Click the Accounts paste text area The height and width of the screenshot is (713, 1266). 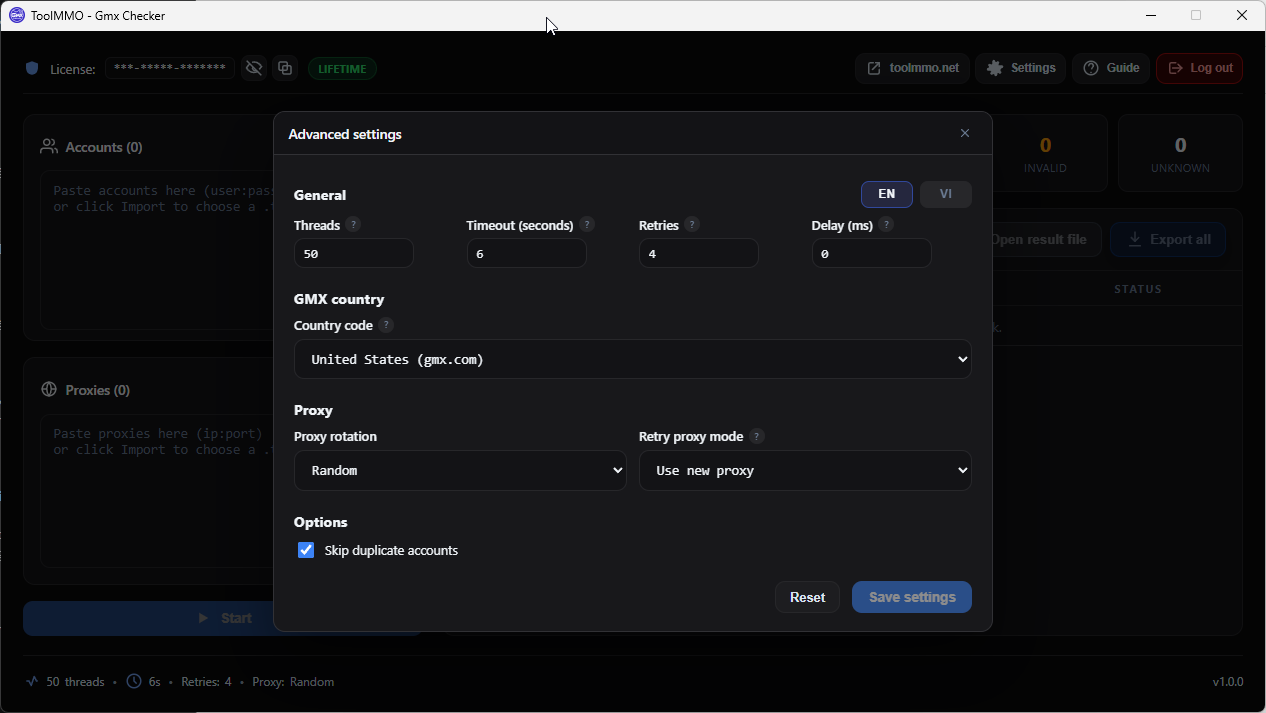pyautogui.click(x=157, y=250)
